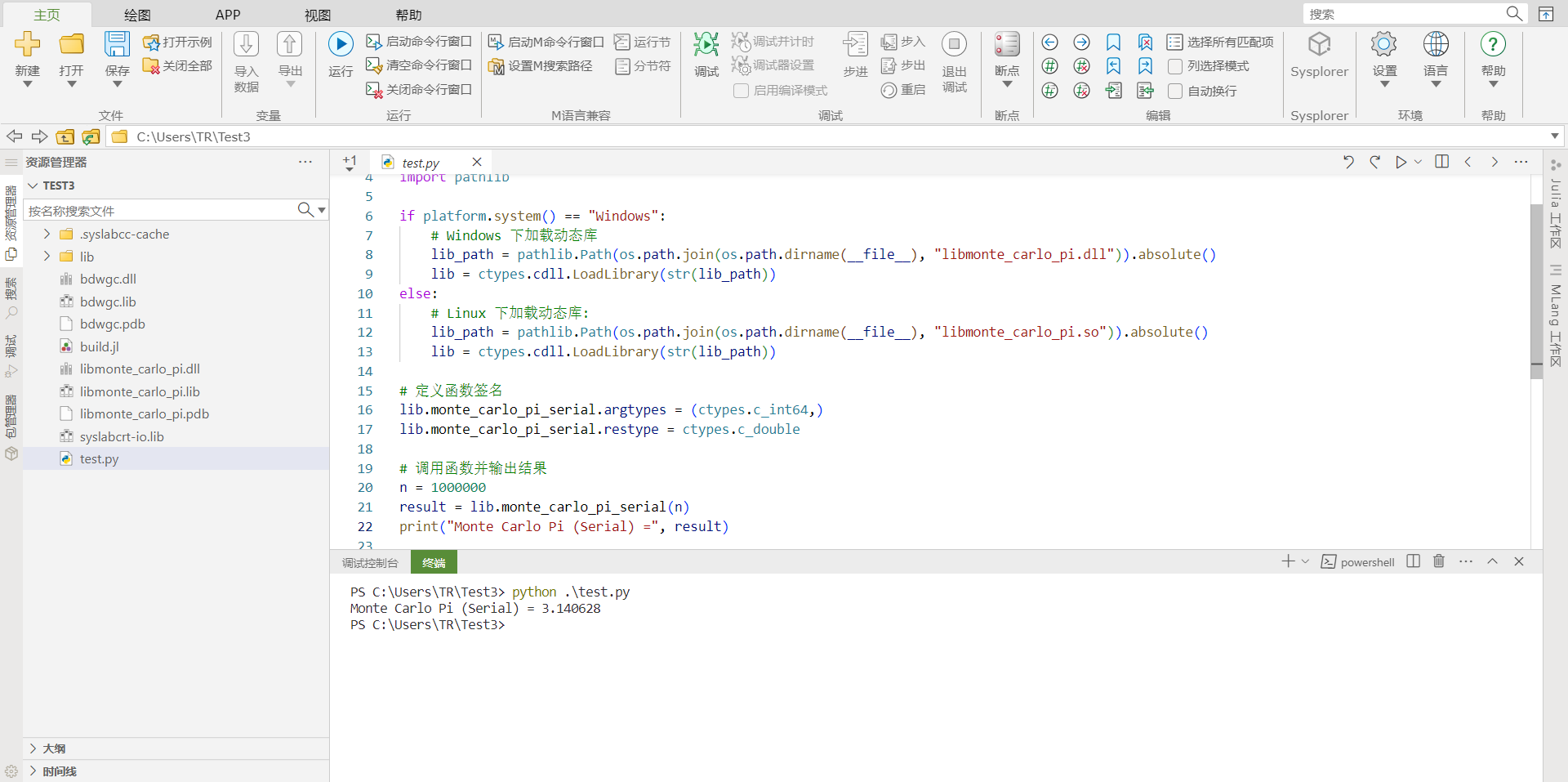Click 设置M搜索路径 button
The width and height of the screenshot is (1568, 782).
coord(541,66)
